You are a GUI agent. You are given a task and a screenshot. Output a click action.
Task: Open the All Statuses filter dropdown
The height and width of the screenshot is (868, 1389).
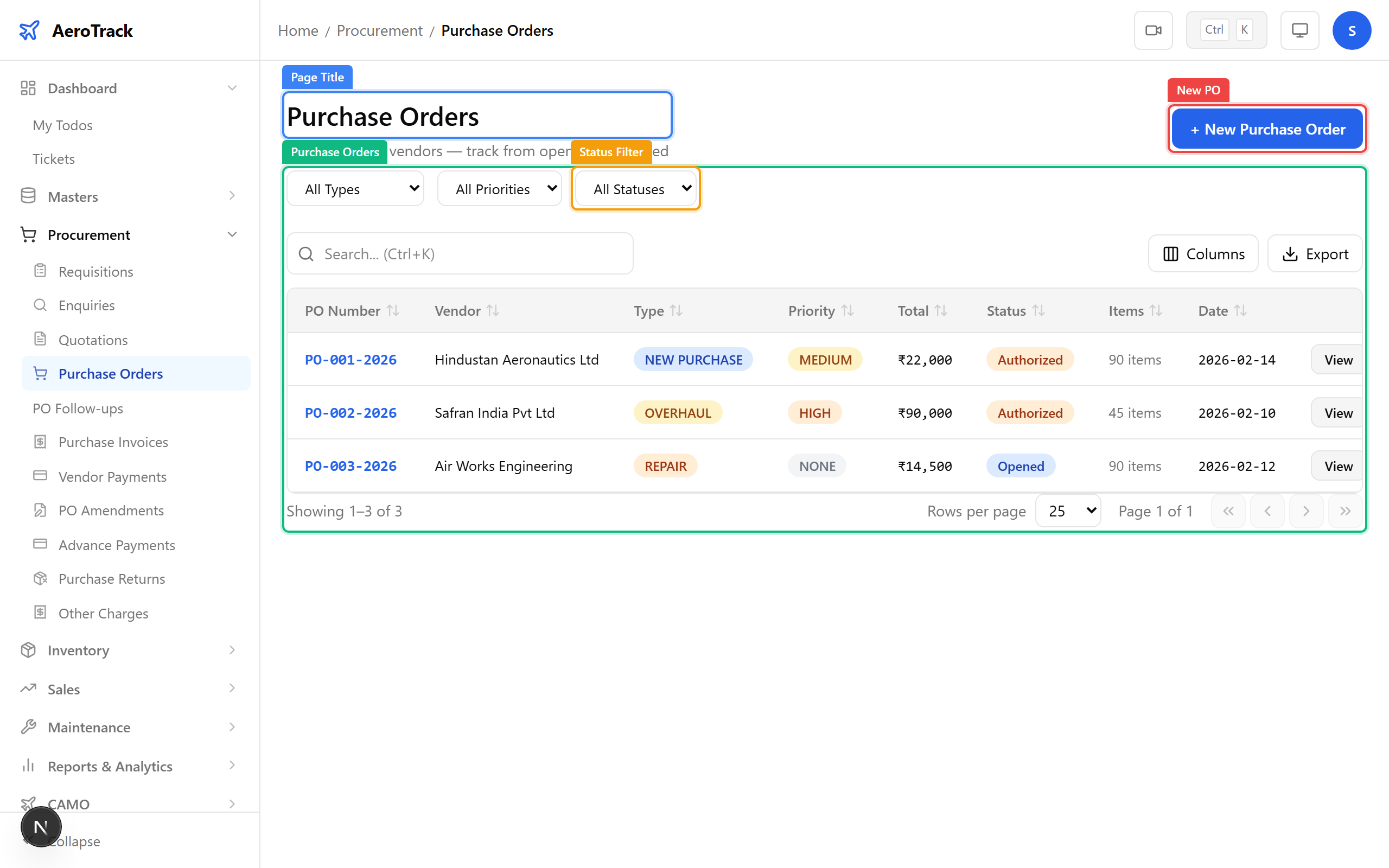(635, 188)
